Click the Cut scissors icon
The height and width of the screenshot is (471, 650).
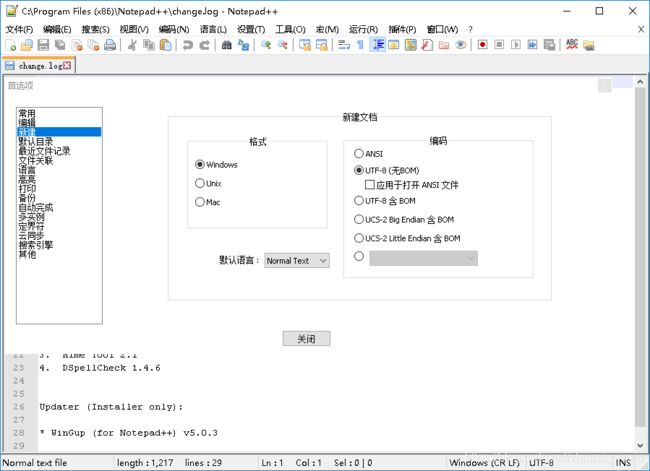pos(132,45)
